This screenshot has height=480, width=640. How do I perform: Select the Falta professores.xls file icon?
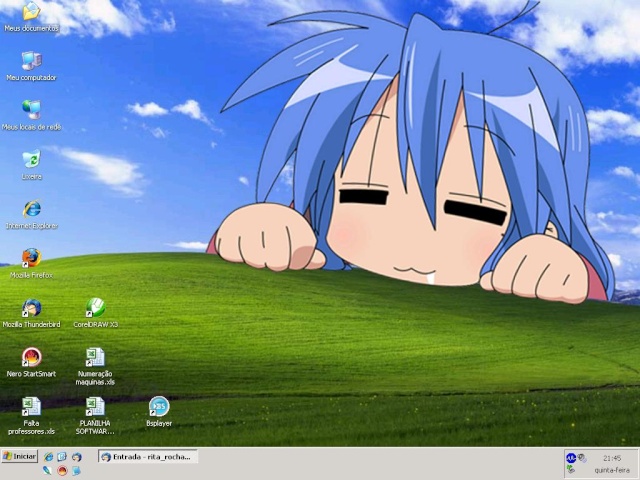click(31, 407)
